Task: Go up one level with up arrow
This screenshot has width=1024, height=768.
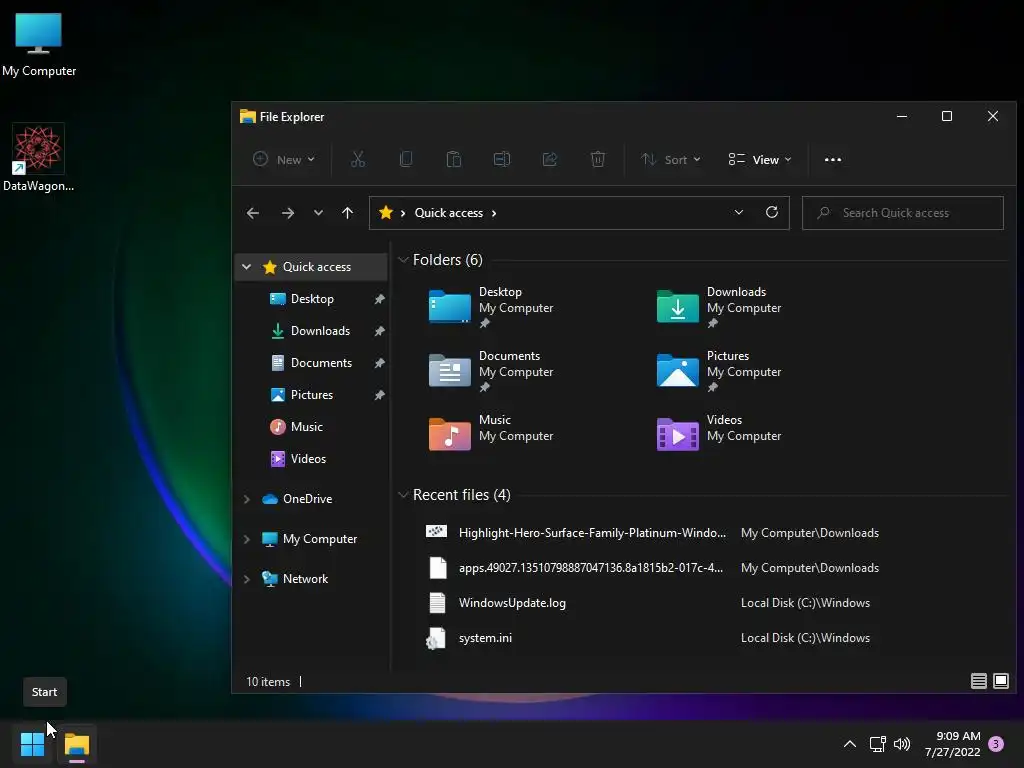Action: tap(347, 213)
